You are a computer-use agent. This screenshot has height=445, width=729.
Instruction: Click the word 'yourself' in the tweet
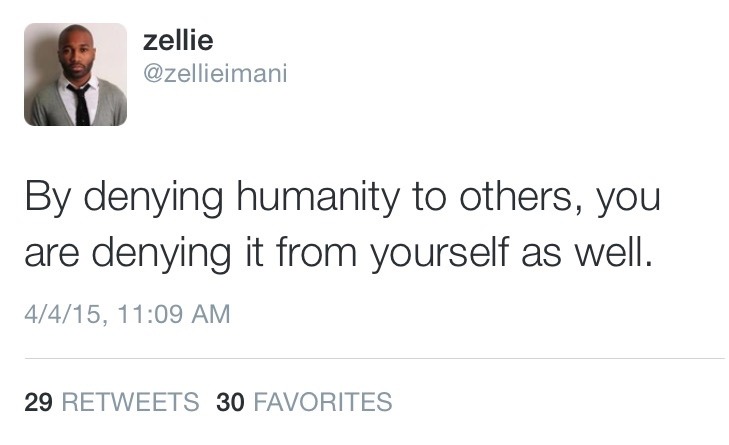[440, 253]
